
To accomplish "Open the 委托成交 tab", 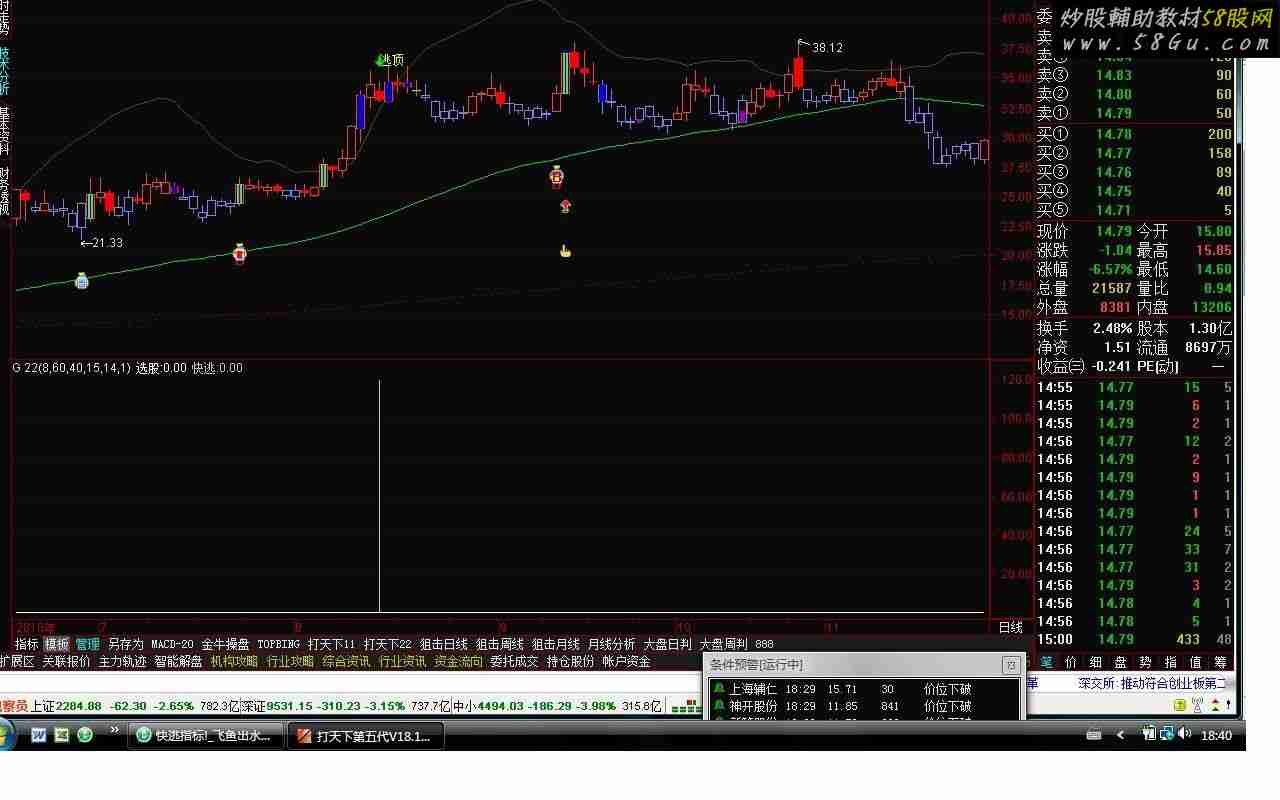I will click(x=514, y=661).
